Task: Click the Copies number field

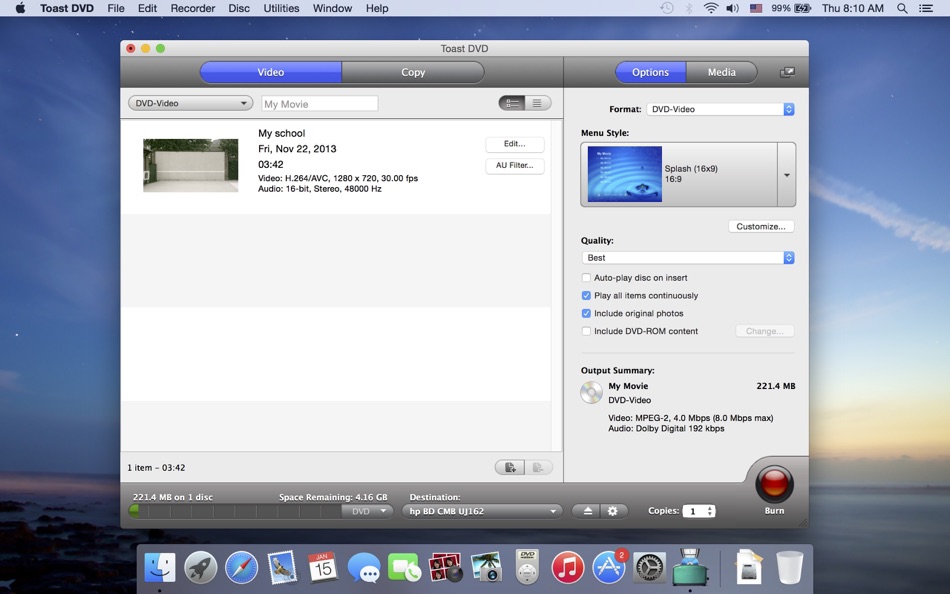Action: [x=694, y=511]
